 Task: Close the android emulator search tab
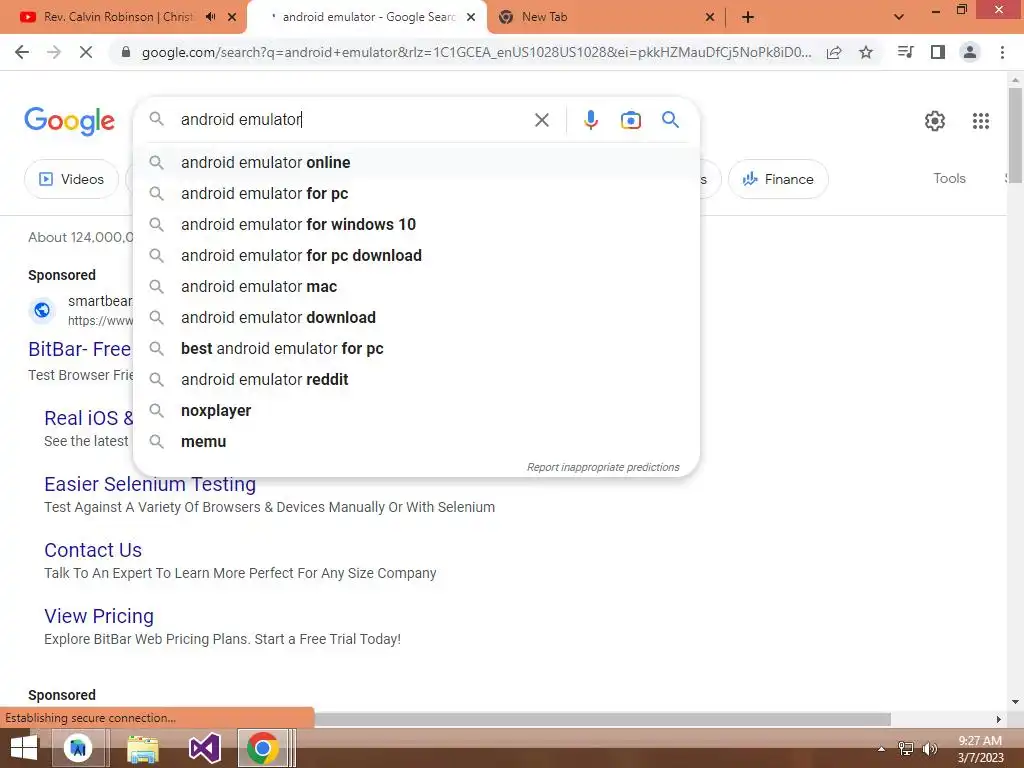pos(471,17)
